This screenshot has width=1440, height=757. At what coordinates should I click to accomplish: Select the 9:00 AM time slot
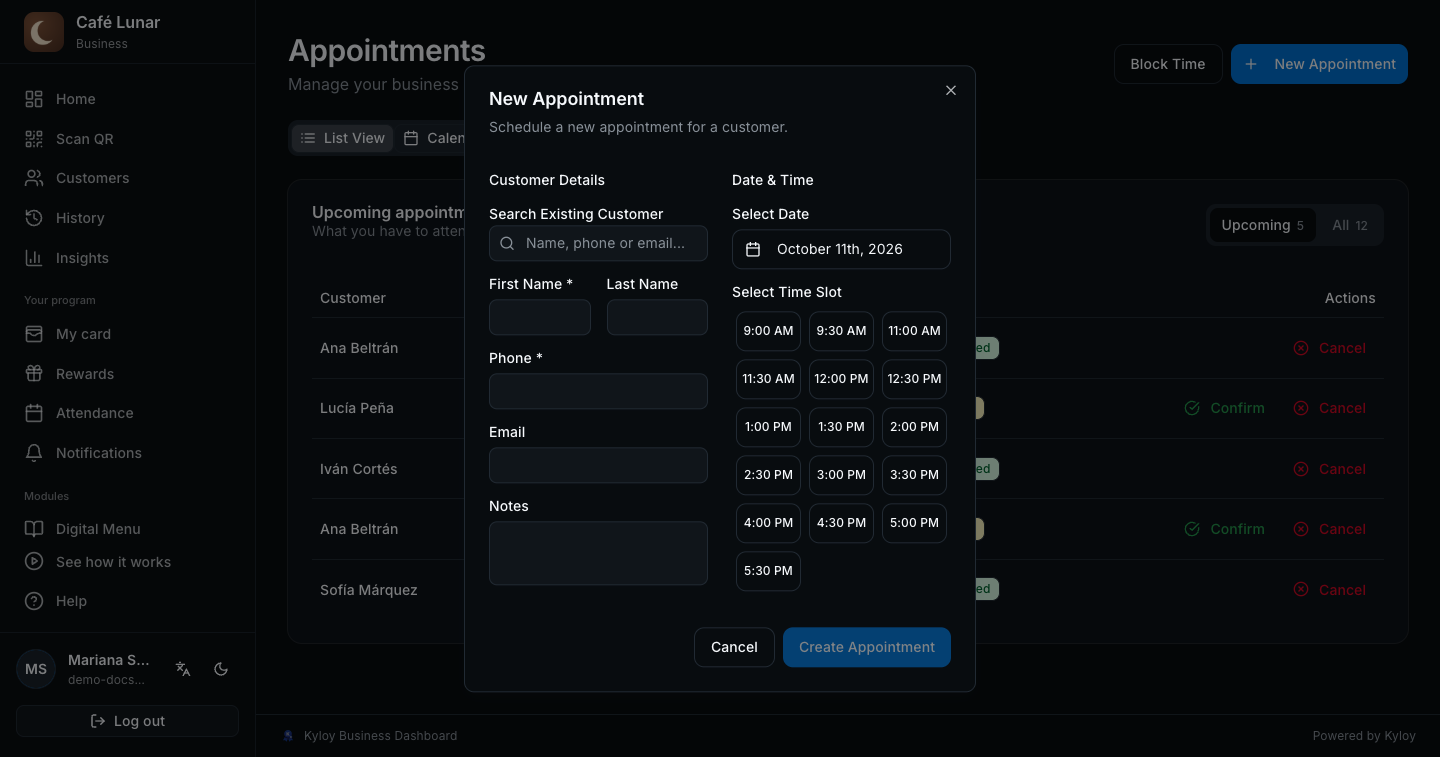point(768,331)
